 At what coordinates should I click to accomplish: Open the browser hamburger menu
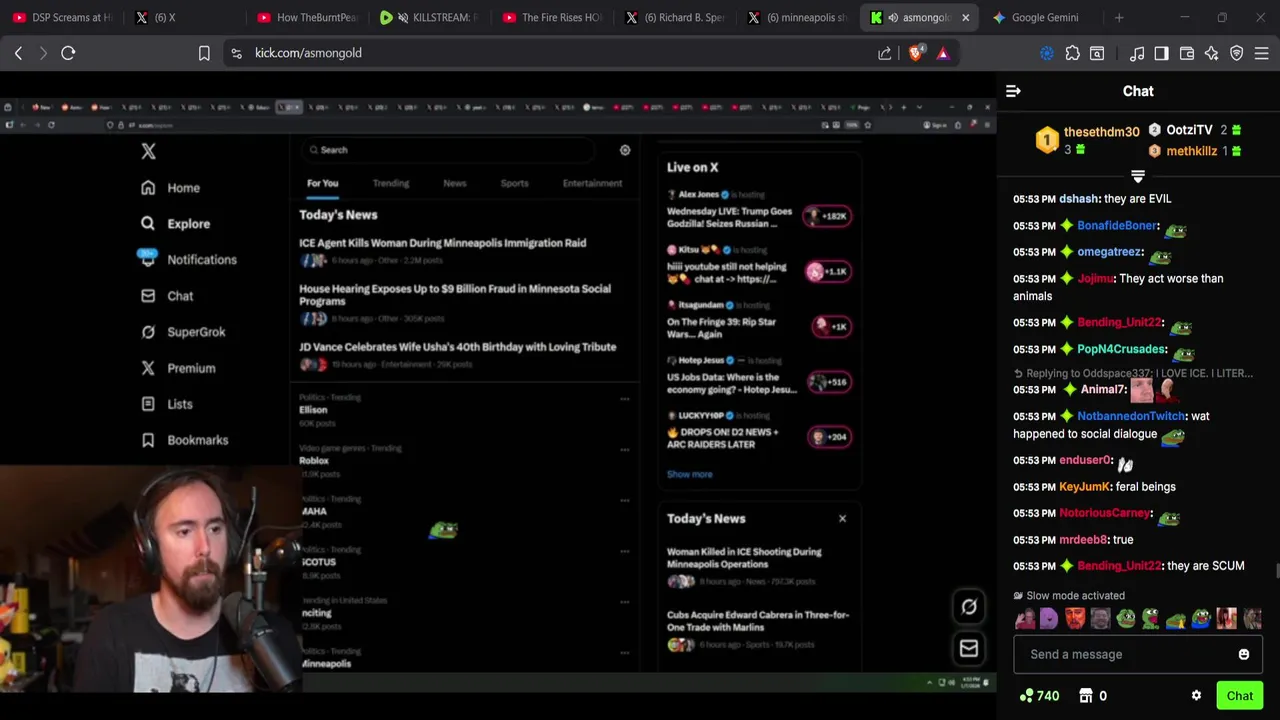pyautogui.click(x=1262, y=53)
